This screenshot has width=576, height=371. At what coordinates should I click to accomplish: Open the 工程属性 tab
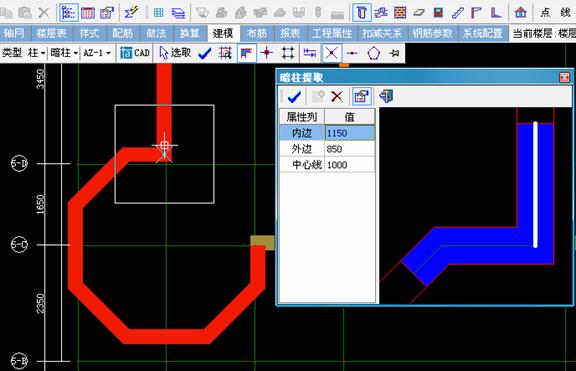[331, 33]
